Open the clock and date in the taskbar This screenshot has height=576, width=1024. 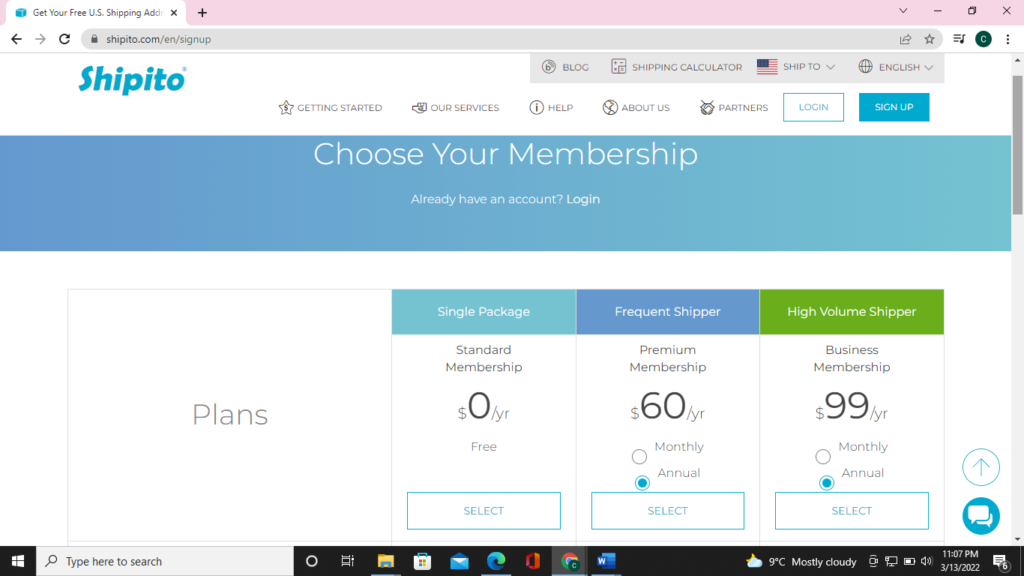(960, 561)
